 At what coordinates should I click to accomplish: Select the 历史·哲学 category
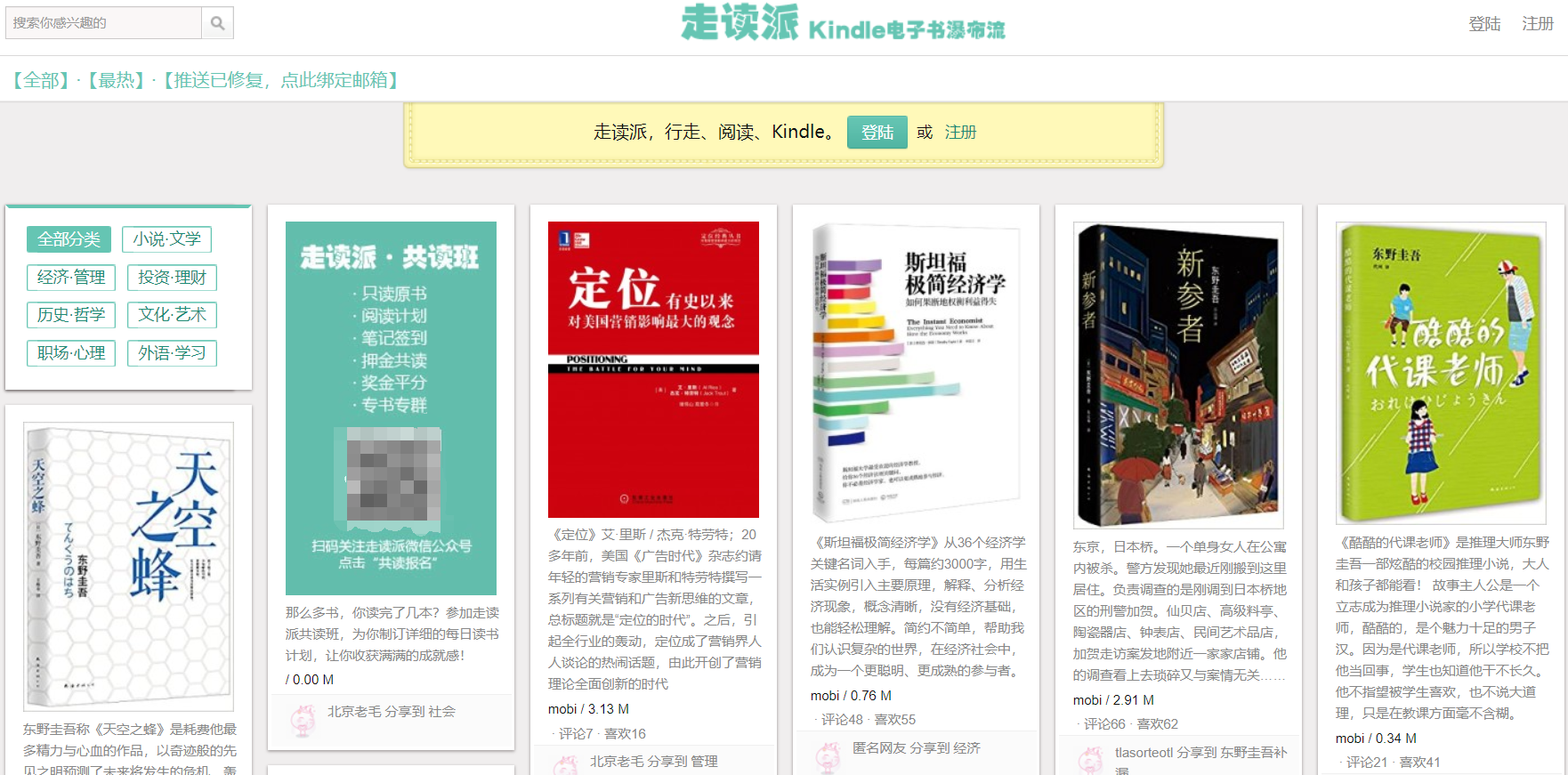click(71, 314)
